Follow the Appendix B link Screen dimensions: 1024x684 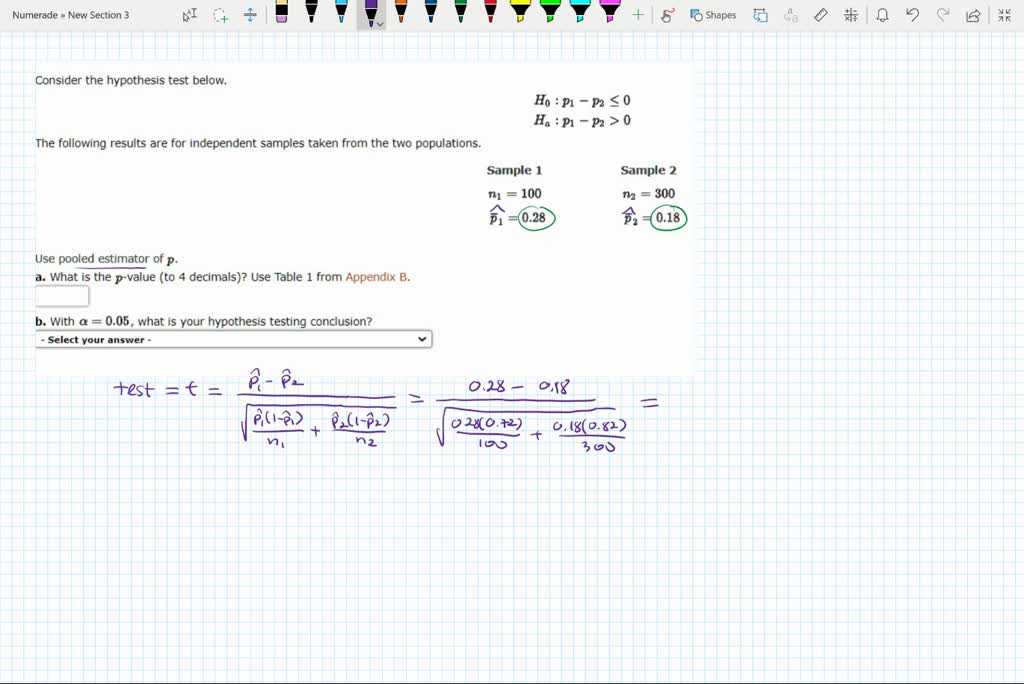pyautogui.click(x=377, y=277)
